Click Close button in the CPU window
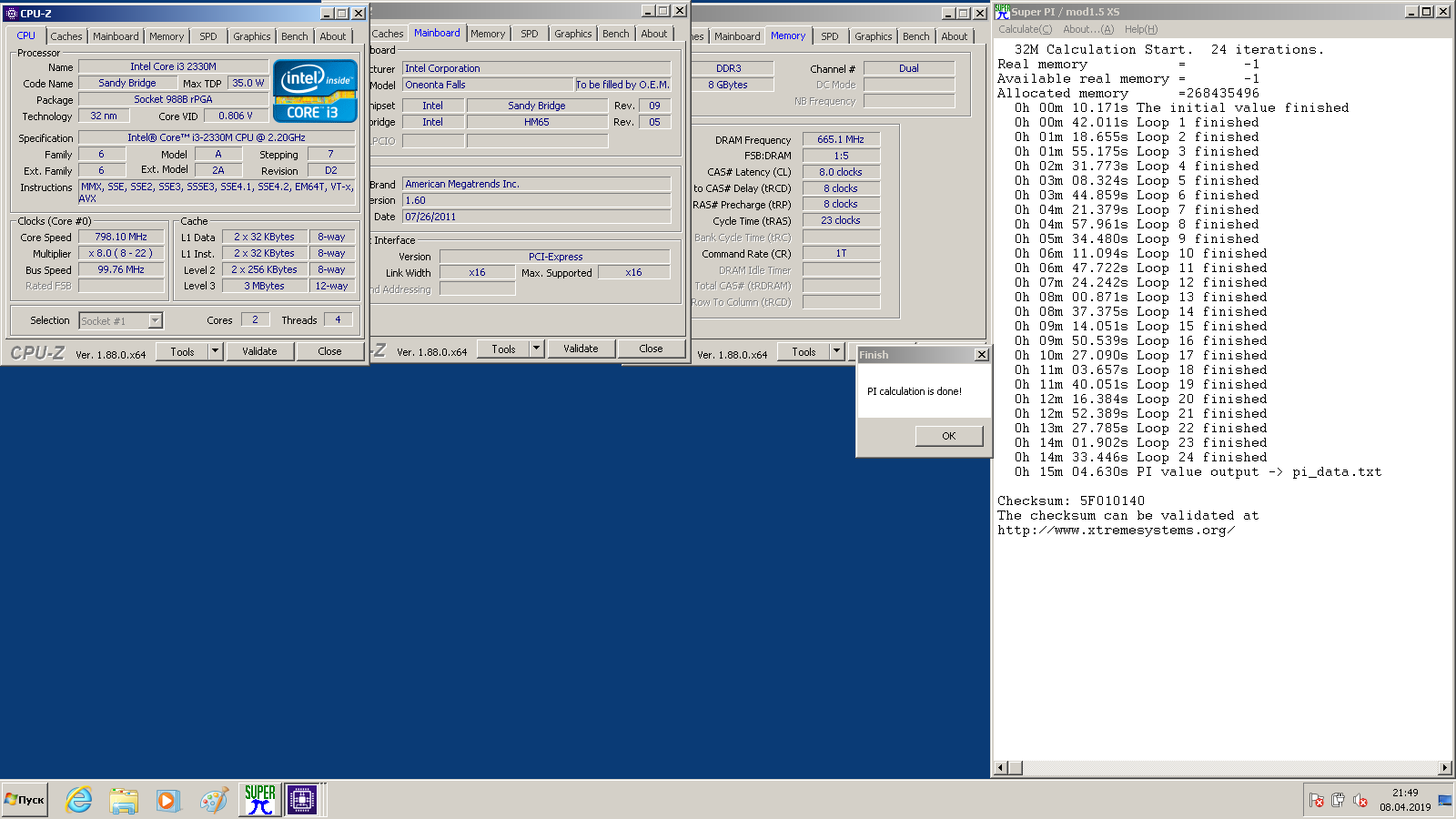 pos(329,351)
